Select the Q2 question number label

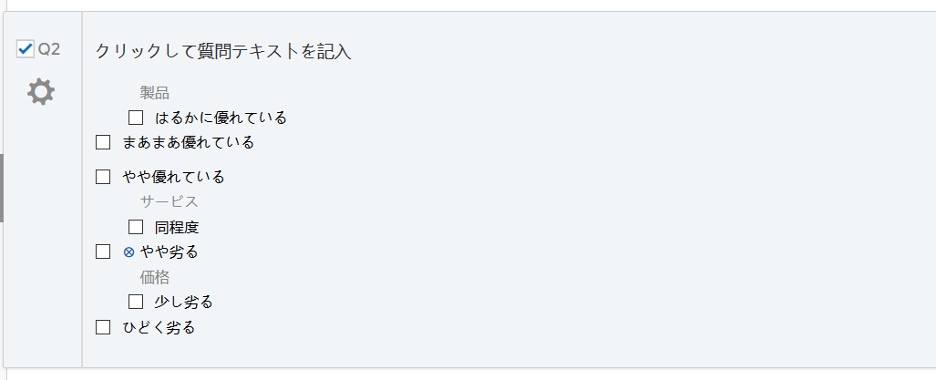click(x=49, y=50)
